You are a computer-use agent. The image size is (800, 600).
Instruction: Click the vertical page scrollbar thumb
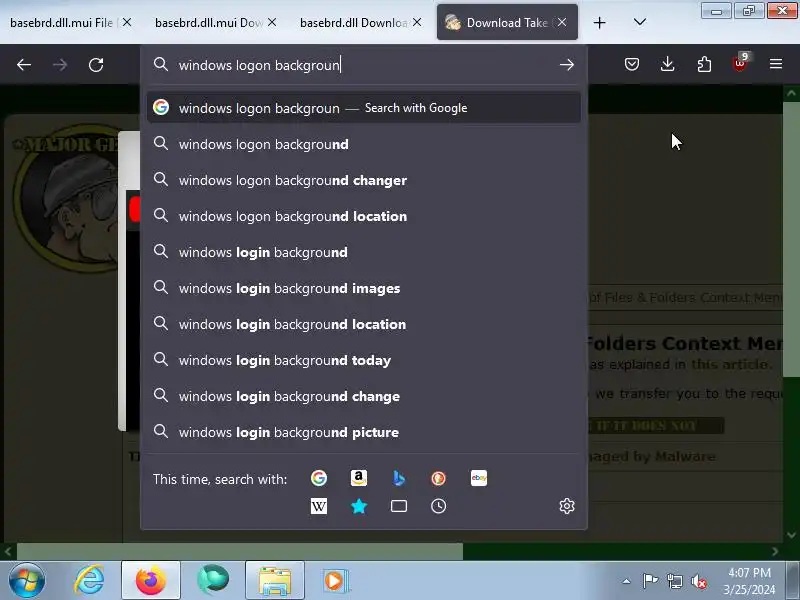(791, 239)
